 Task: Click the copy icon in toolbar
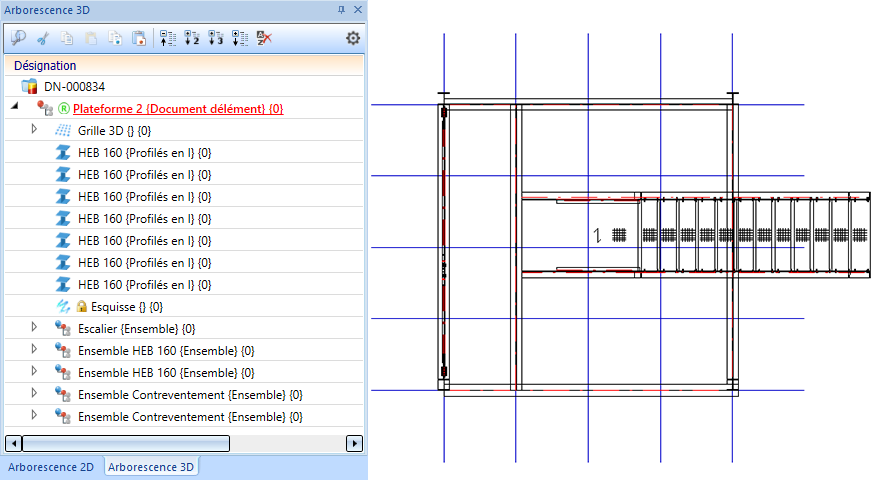tap(67, 38)
